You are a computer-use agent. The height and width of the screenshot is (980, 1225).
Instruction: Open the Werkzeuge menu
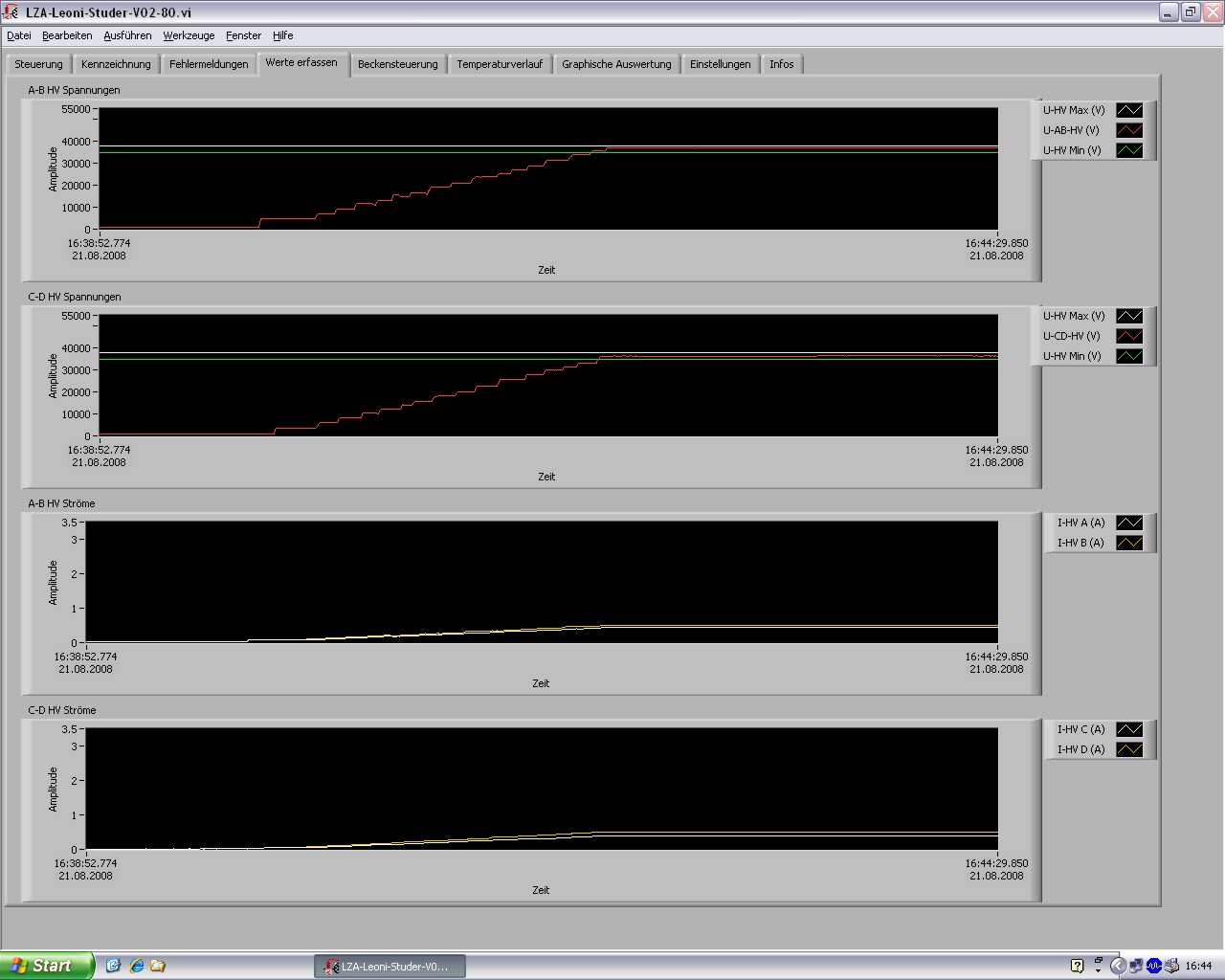(189, 35)
